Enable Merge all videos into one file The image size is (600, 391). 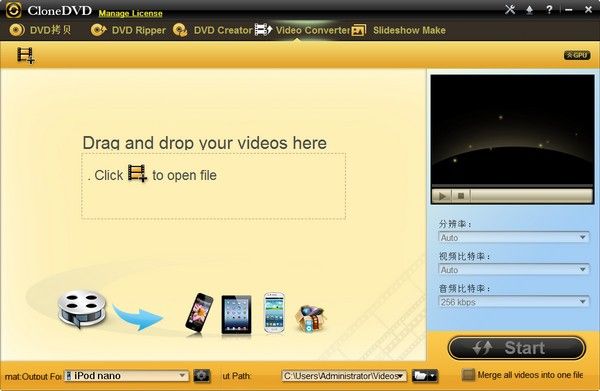coord(468,375)
